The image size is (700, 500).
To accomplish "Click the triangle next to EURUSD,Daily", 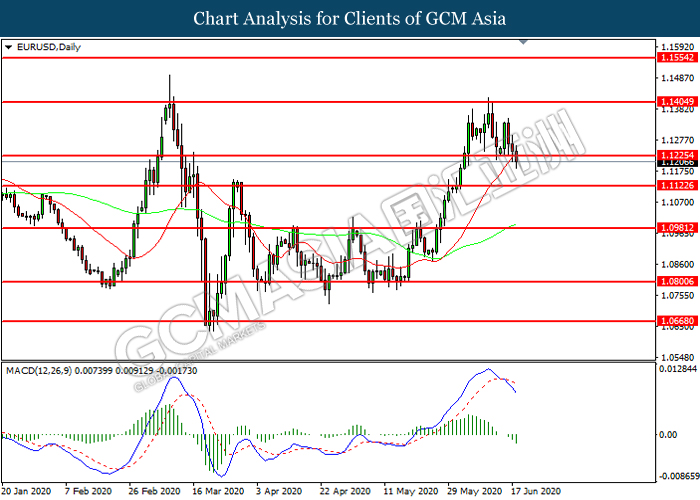I will pos(8,47).
